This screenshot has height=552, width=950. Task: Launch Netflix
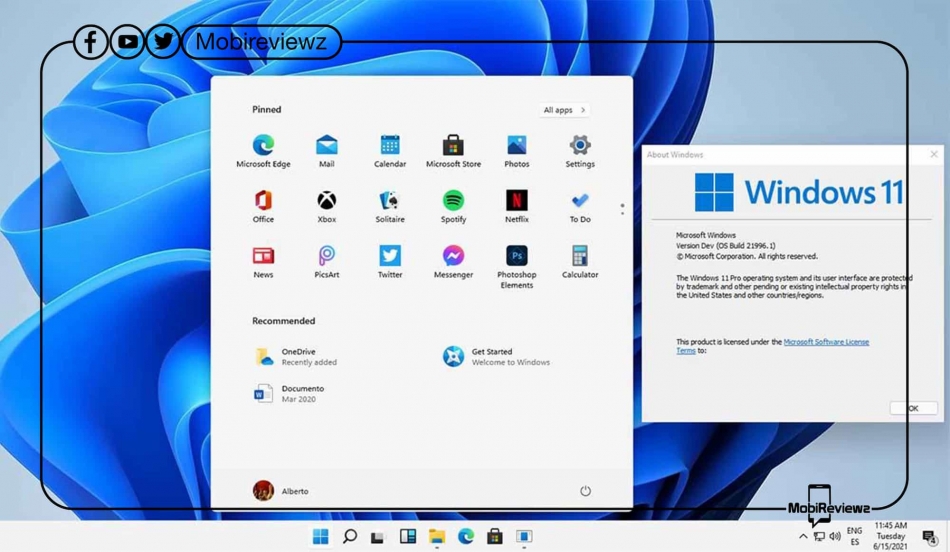(x=517, y=206)
